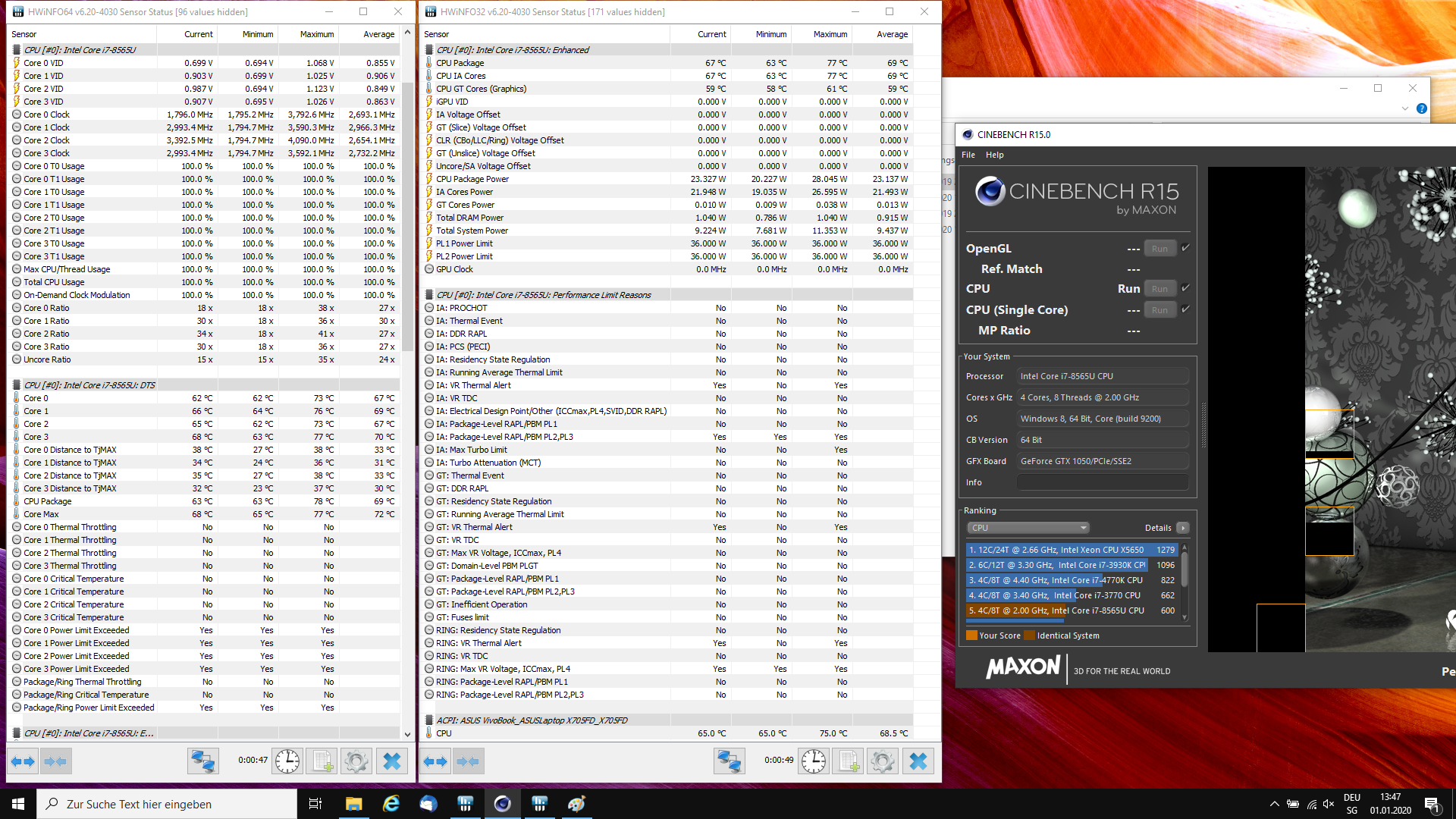
Task: Open sensor settings gear in HWiNFO32
Action: tap(882, 761)
